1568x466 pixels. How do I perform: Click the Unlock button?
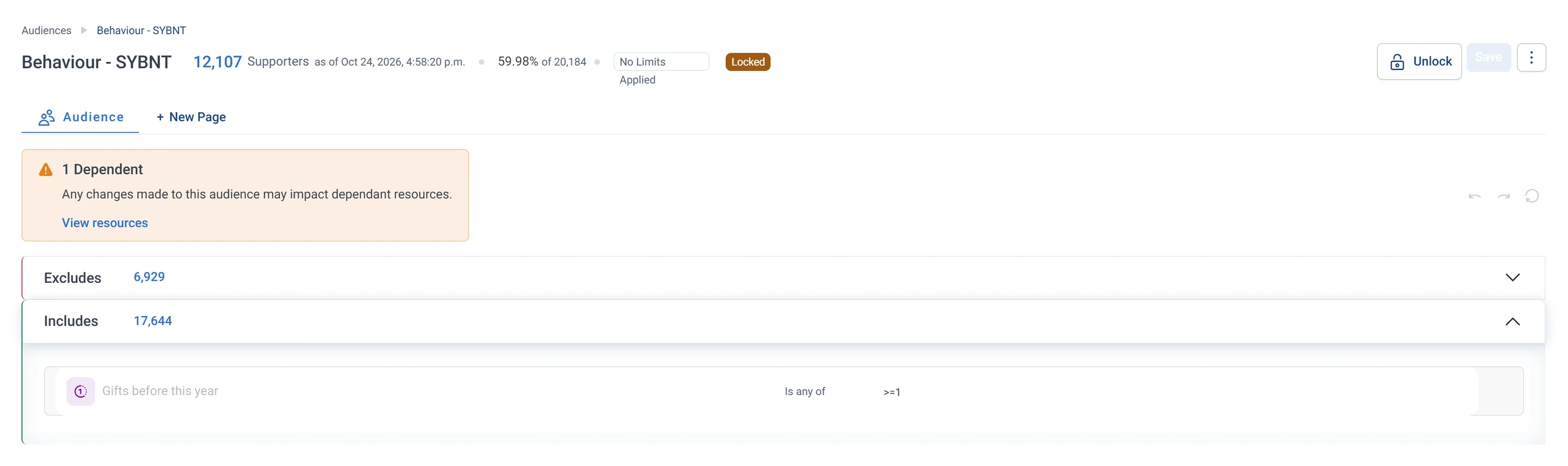click(x=1419, y=62)
